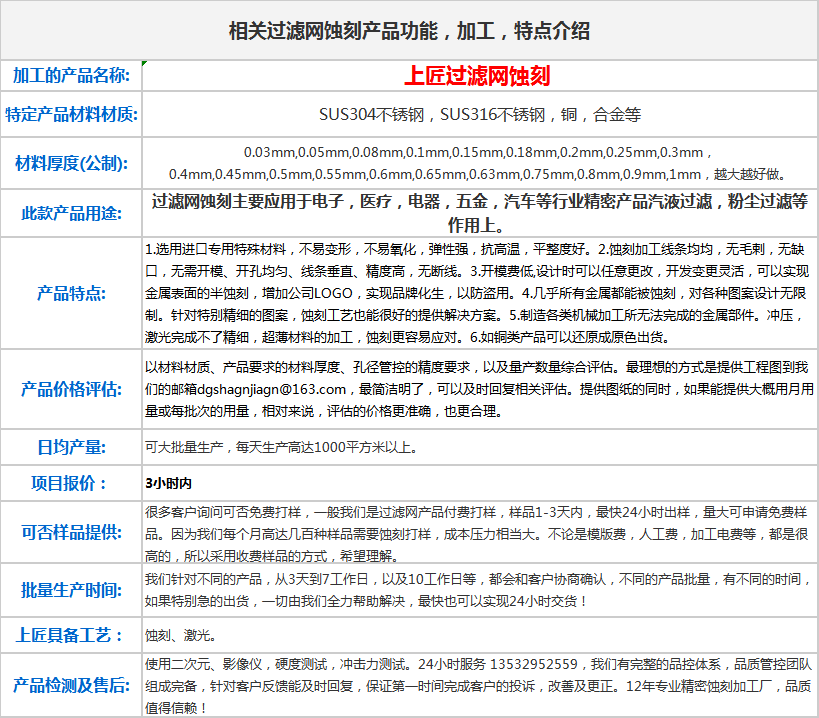Select the bold 3小时内 quote time
This screenshot has height=718, width=819.
pos(169,484)
